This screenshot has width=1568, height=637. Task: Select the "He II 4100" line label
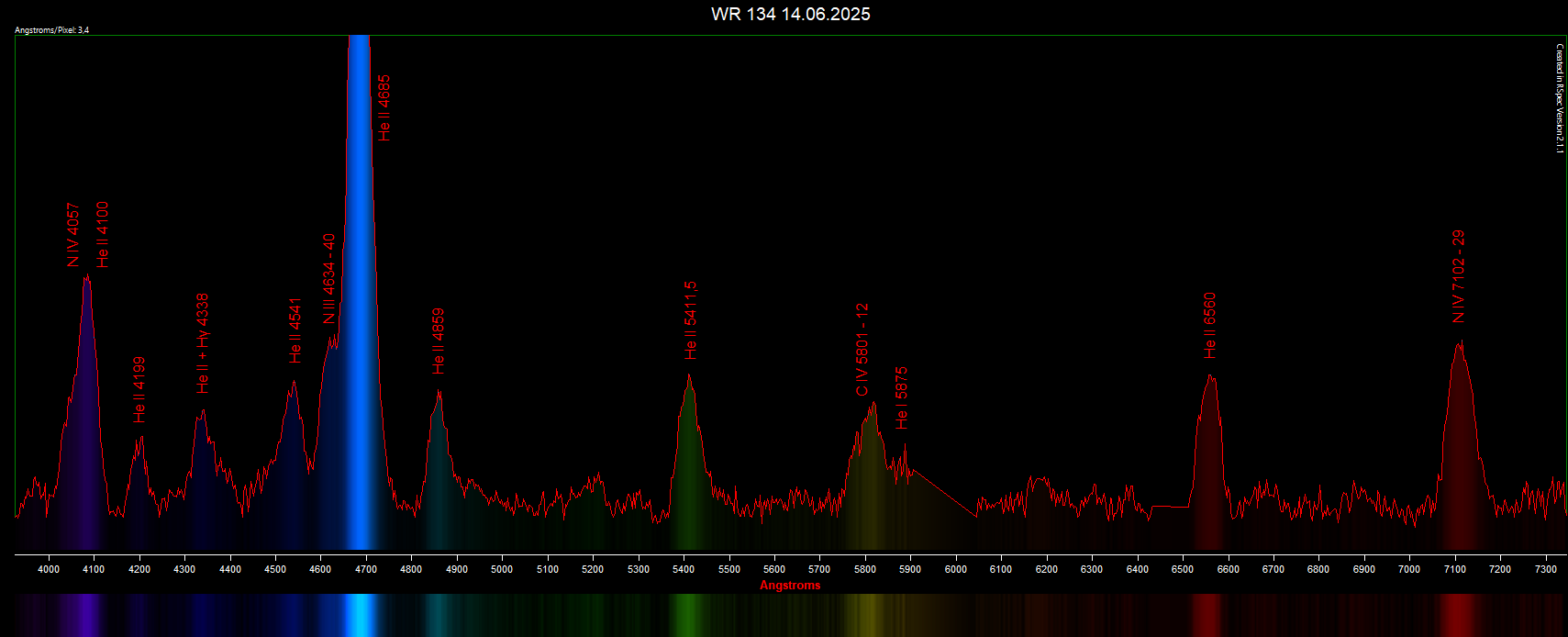click(103, 235)
